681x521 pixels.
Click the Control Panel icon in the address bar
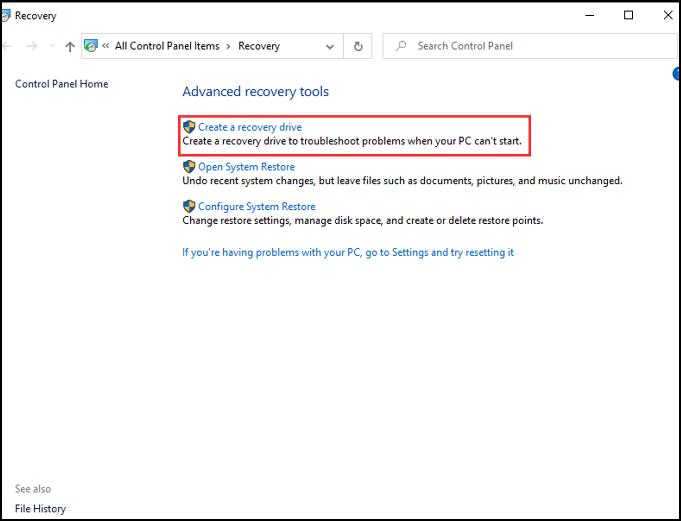coord(91,46)
